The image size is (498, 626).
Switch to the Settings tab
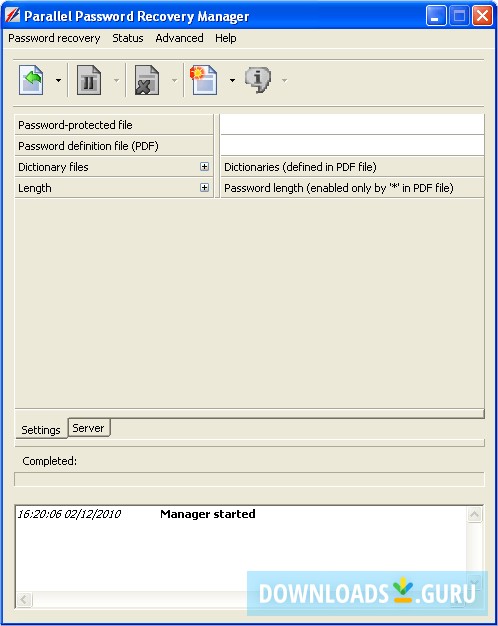pos(41,430)
